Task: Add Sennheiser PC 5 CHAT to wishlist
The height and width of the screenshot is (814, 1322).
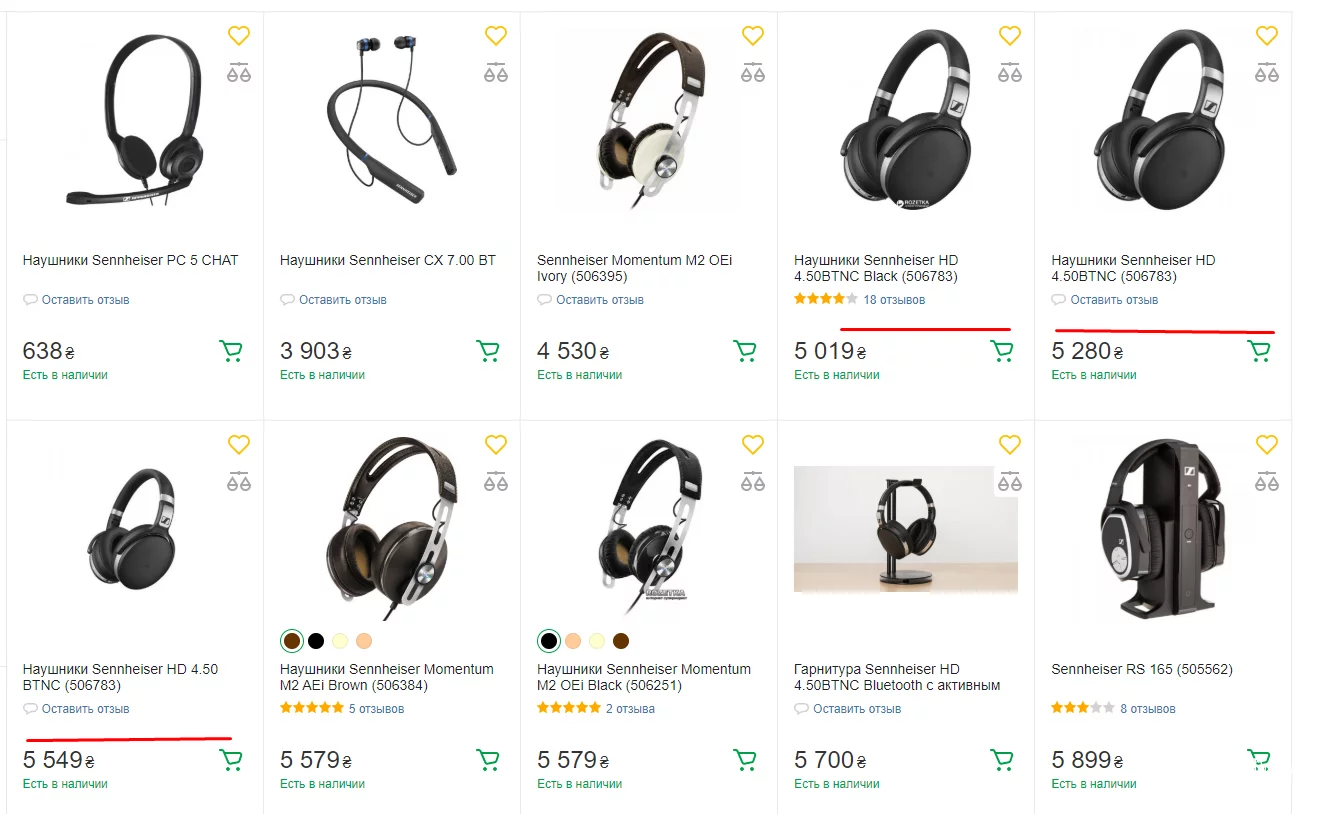Action: pyautogui.click(x=238, y=36)
